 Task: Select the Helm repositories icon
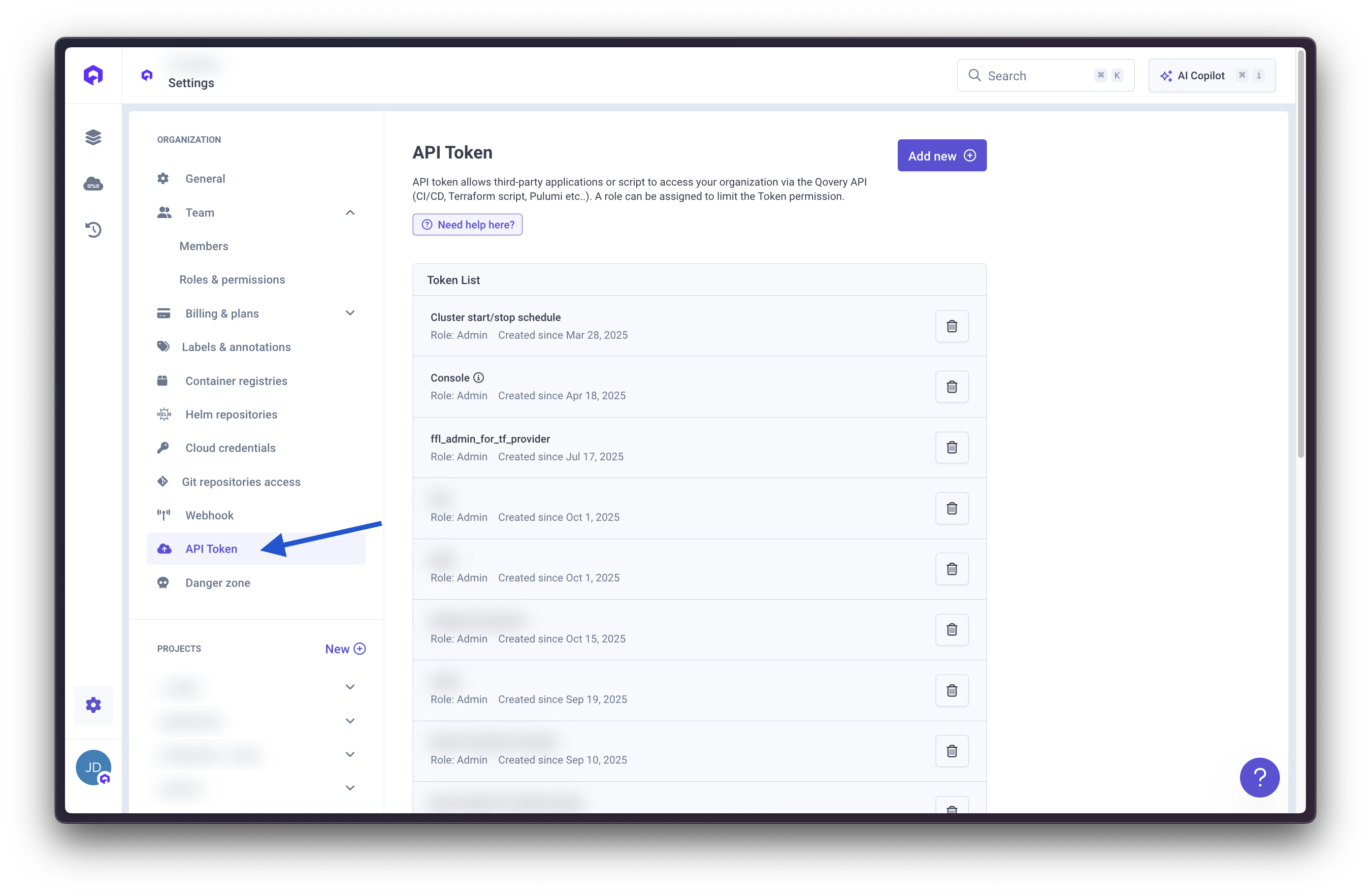coord(163,414)
